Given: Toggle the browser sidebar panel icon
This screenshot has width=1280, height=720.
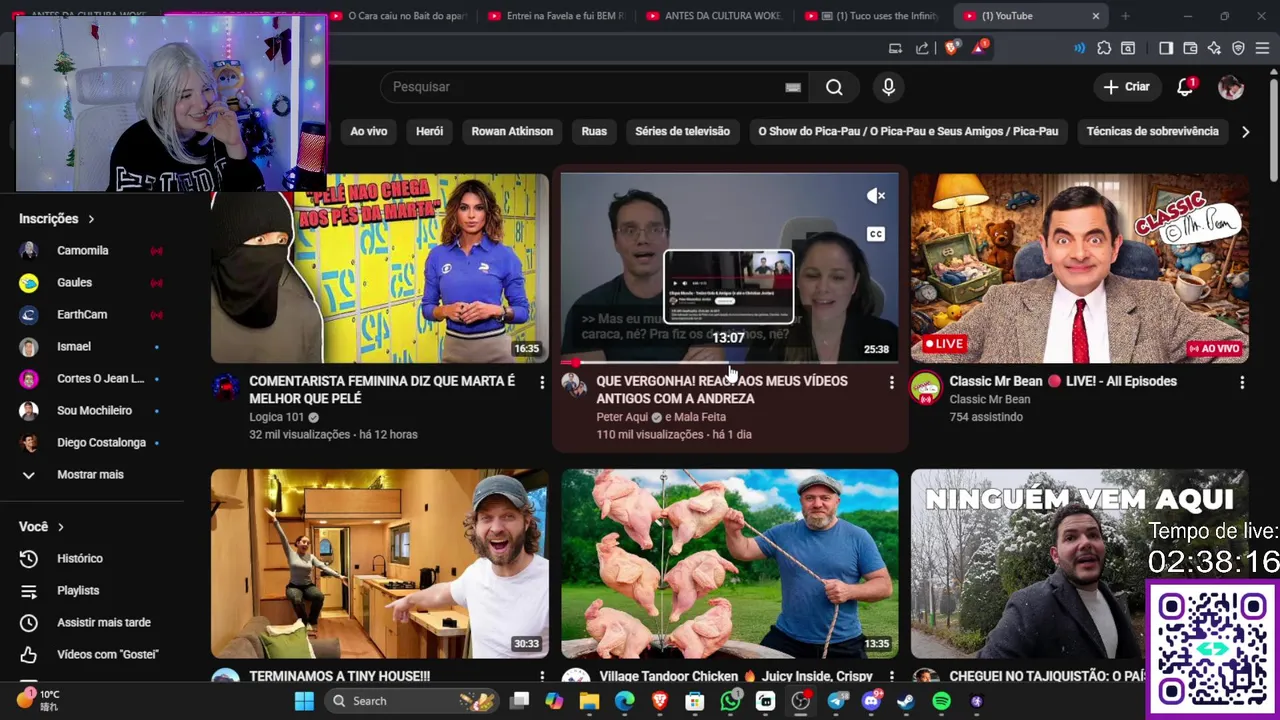Looking at the screenshot, I should pyautogui.click(x=1166, y=48).
